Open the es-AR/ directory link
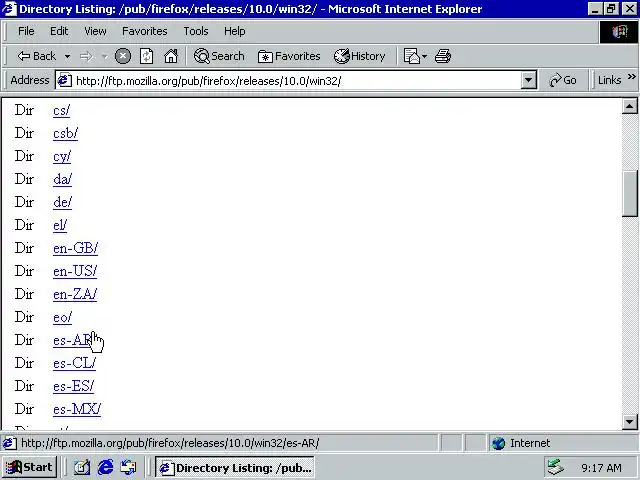 (x=73, y=340)
